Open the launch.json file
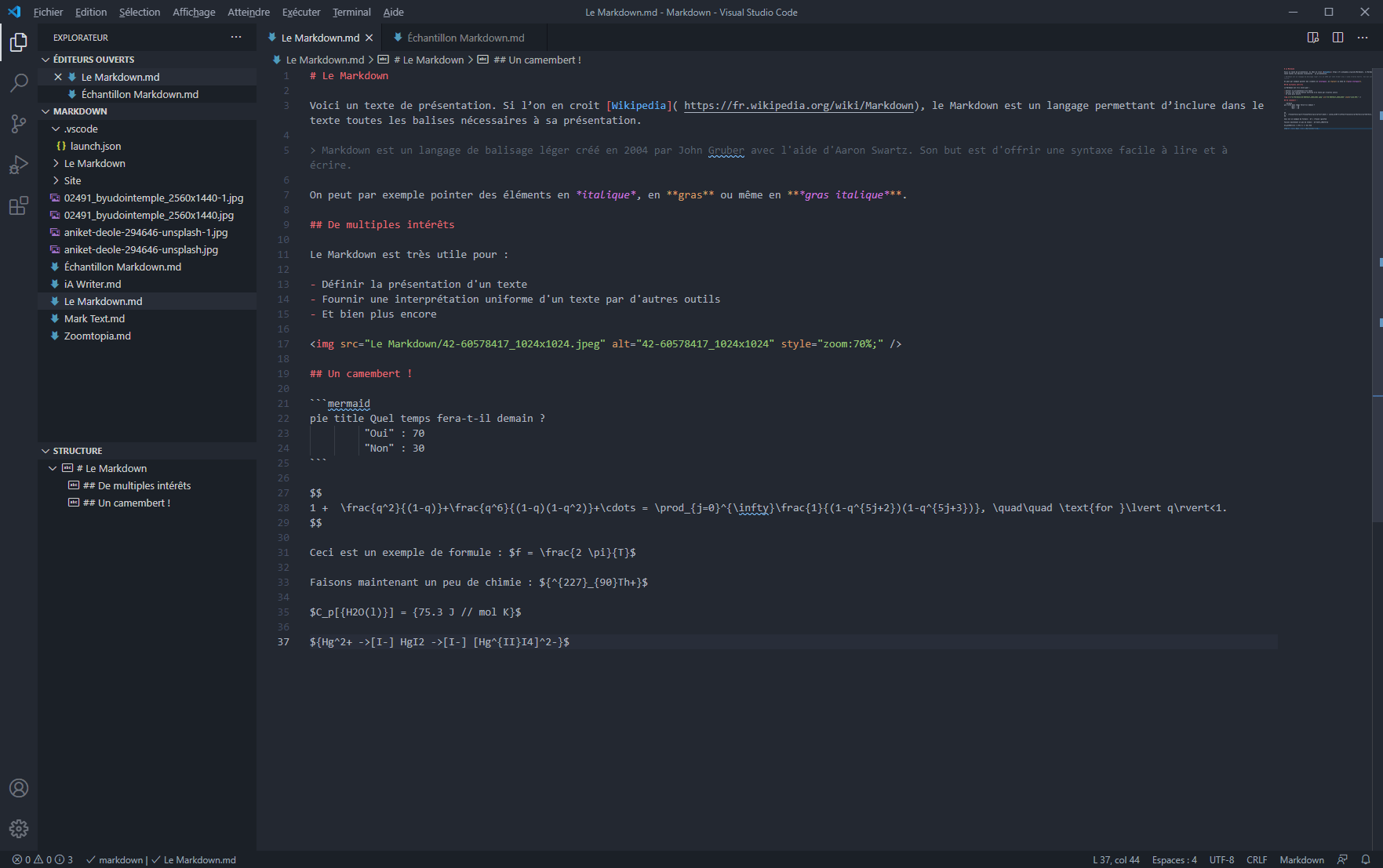This screenshot has height=868, width=1383. (x=96, y=146)
